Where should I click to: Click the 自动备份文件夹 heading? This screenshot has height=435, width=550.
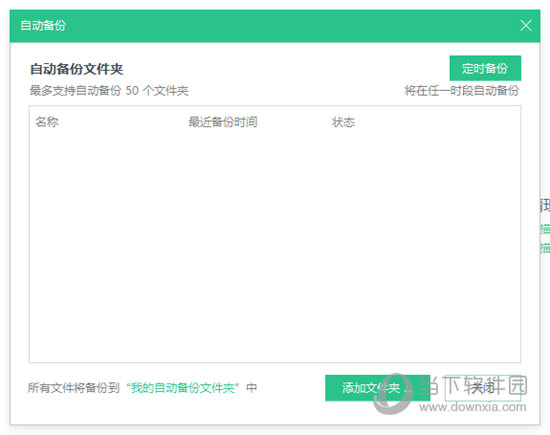(76, 69)
